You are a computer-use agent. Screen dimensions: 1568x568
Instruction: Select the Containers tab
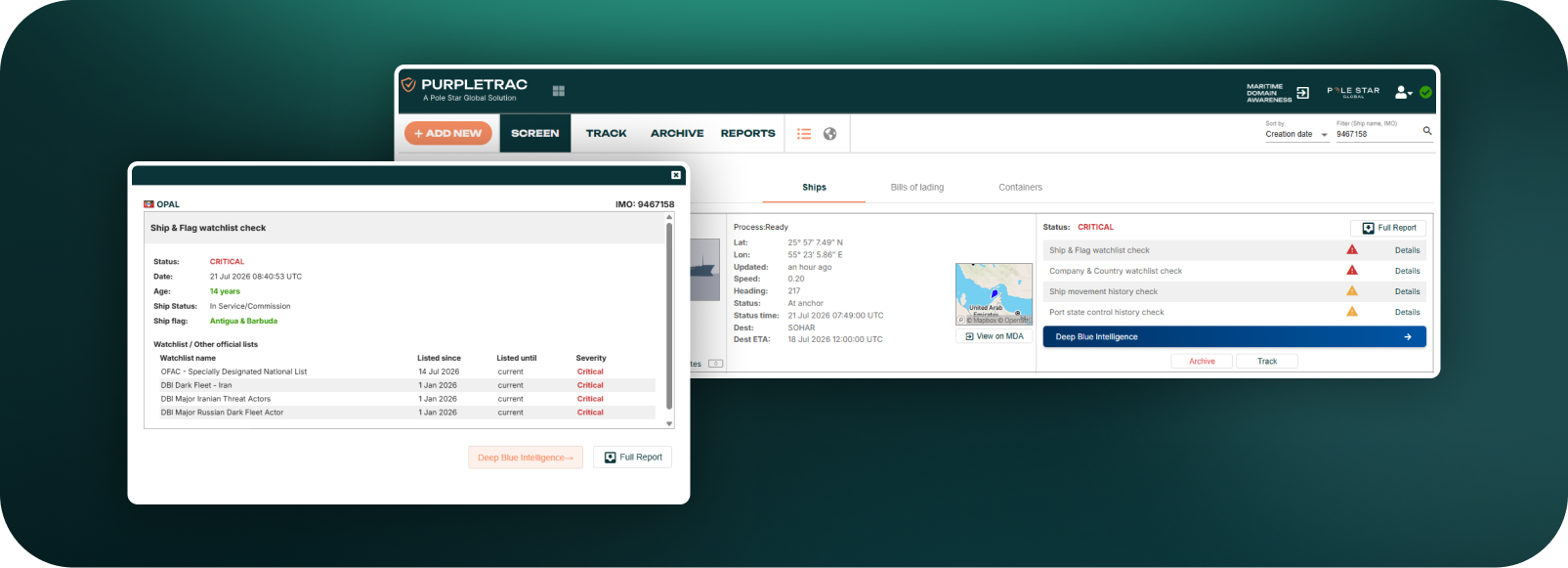pos(1020,188)
